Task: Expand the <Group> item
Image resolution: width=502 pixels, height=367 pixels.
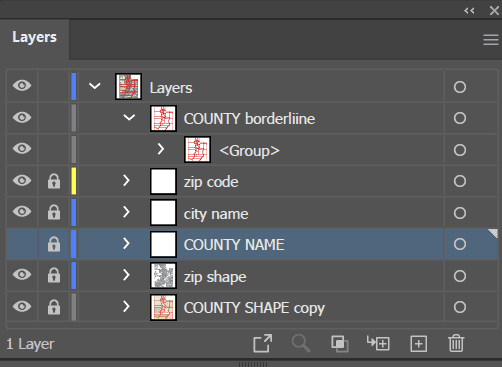Action: [x=161, y=149]
